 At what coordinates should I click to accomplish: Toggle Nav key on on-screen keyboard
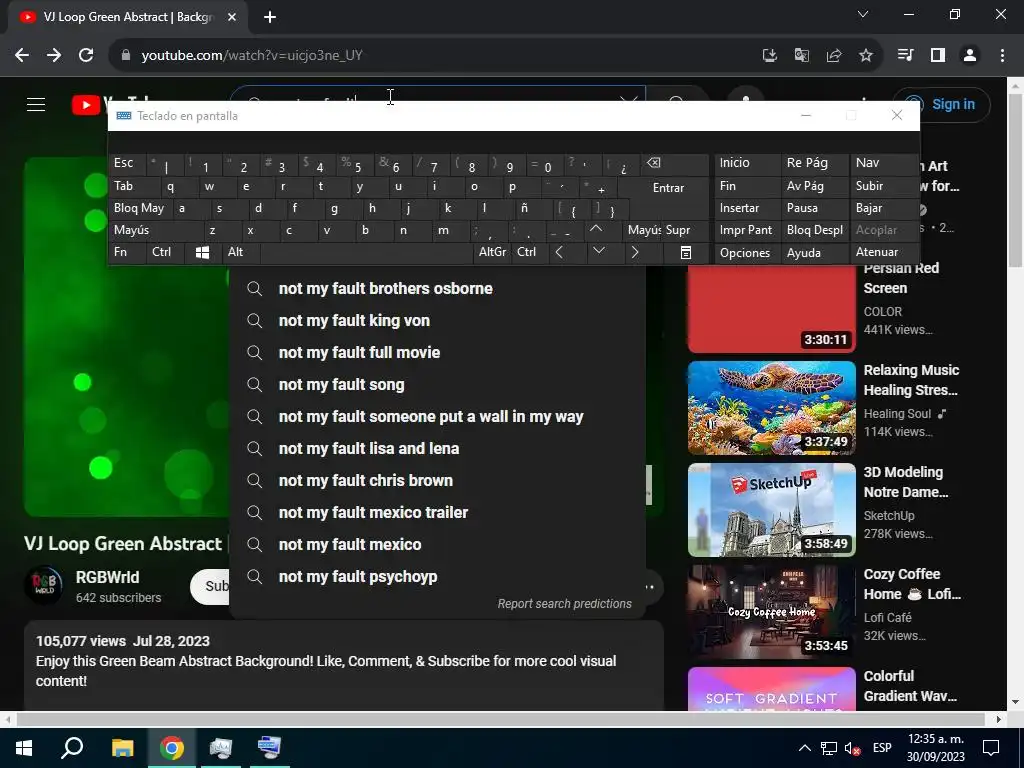884,164
